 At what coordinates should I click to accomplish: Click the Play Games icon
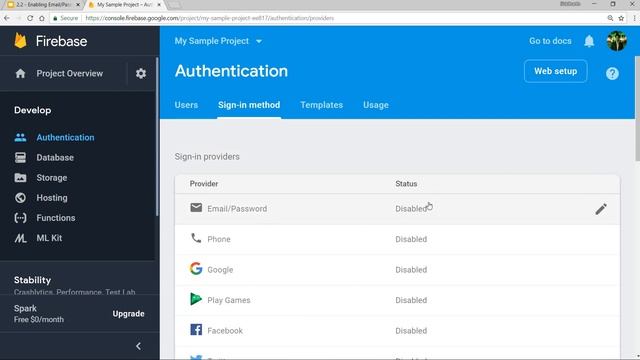coord(196,299)
